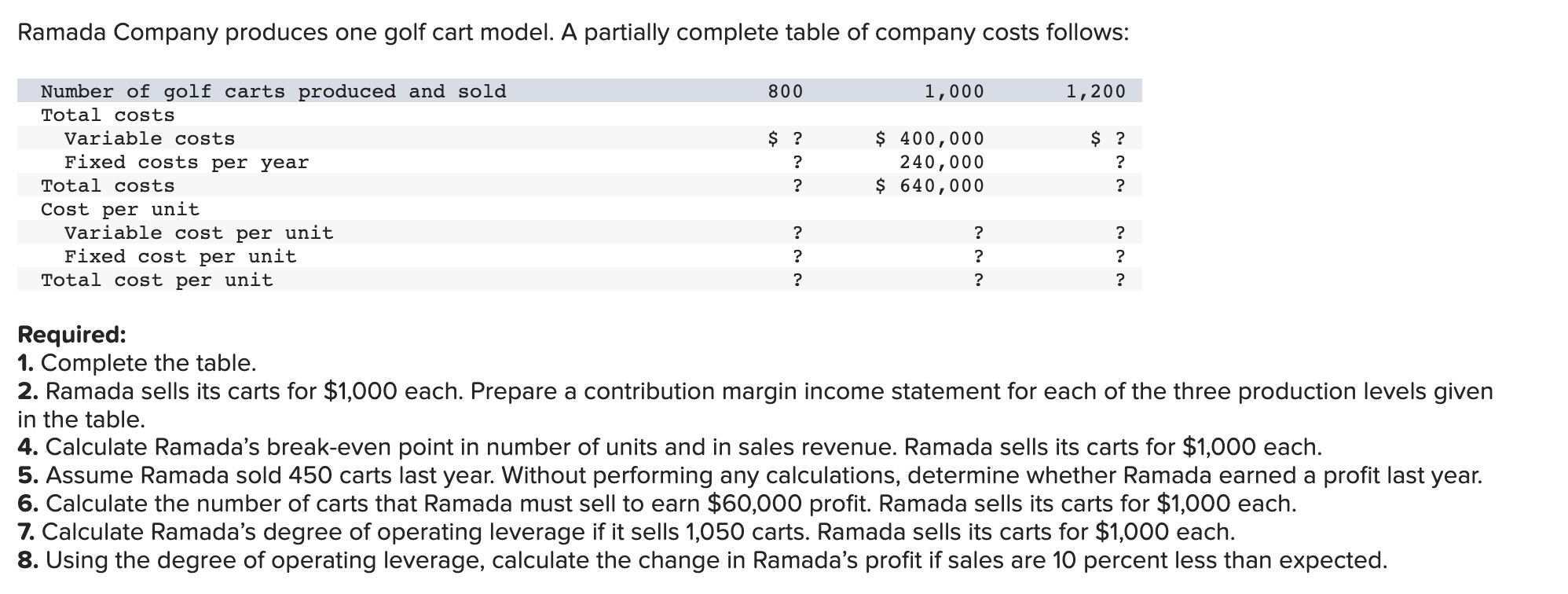The width and height of the screenshot is (1568, 594).
Task: Click total cost per unit unknown under 1,200
Action: 1119,280
